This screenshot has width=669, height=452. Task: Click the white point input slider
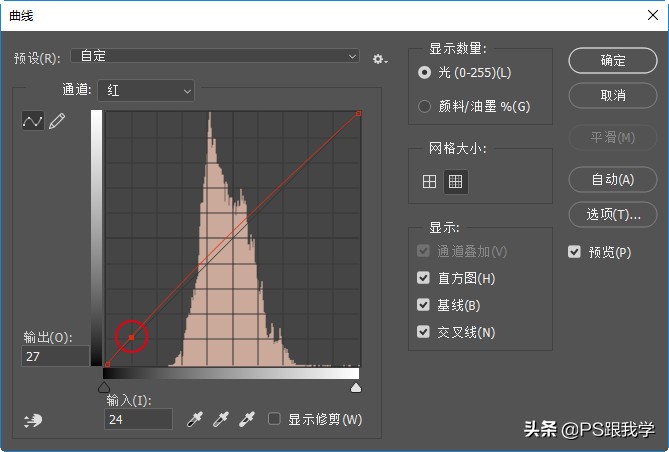pos(356,387)
